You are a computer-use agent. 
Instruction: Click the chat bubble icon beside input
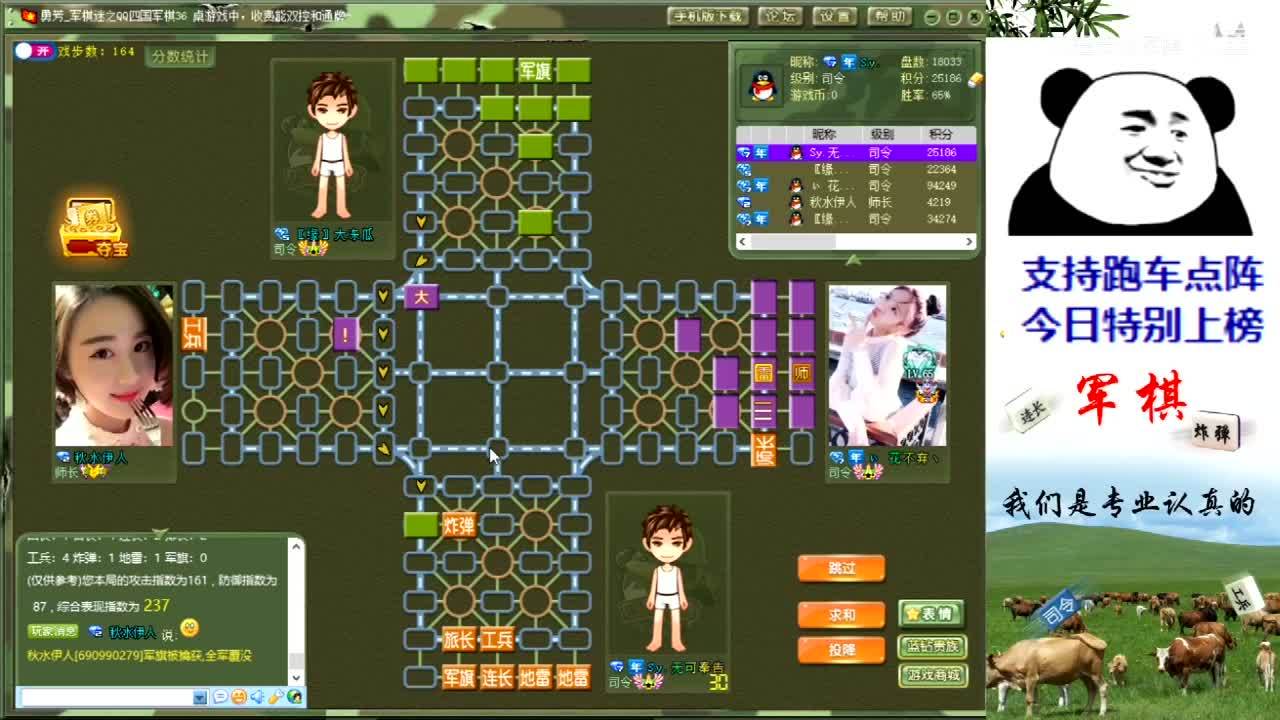220,697
